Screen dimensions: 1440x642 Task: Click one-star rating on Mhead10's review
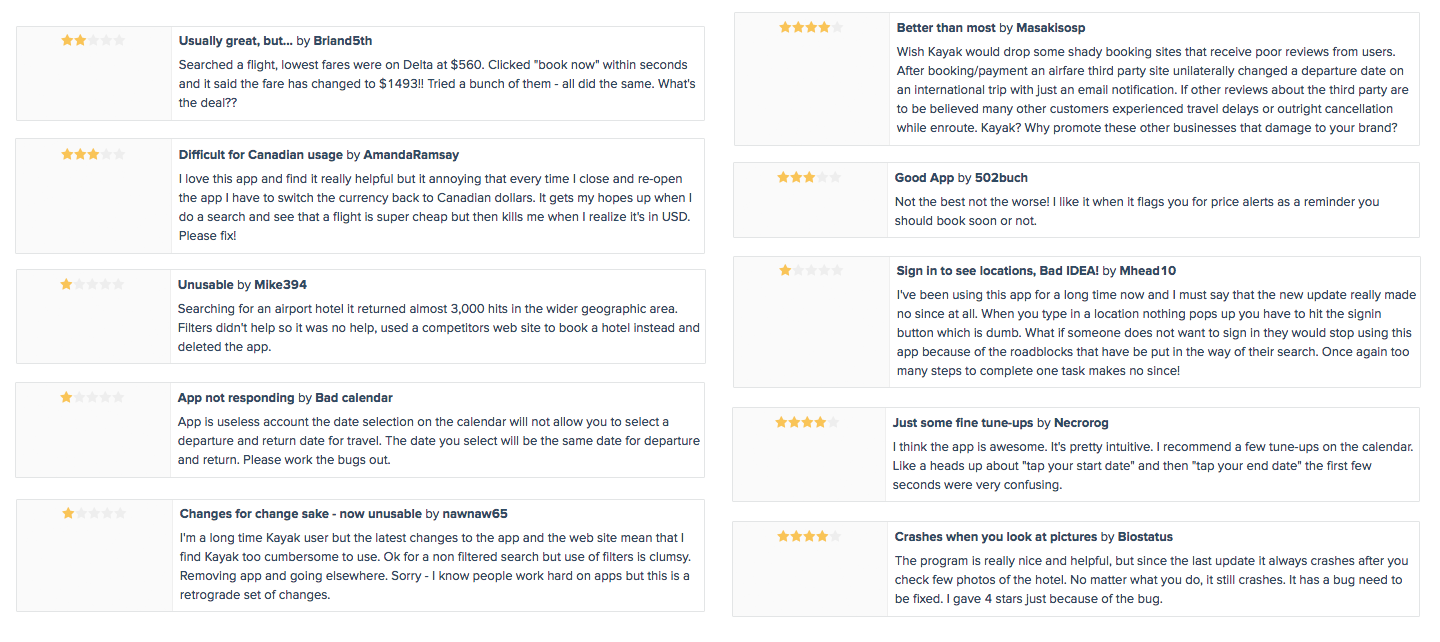pyautogui.click(x=811, y=271)
